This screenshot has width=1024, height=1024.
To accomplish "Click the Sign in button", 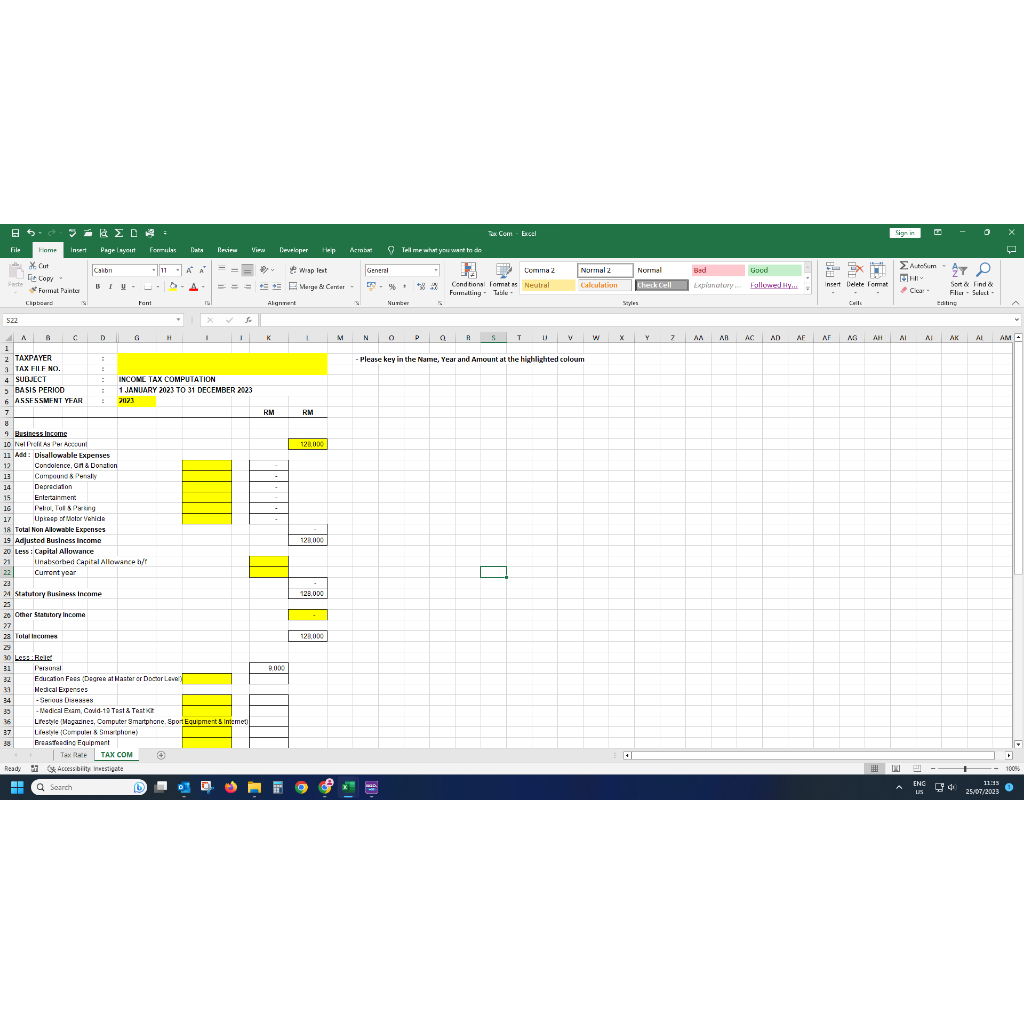I will coord(904,232).
